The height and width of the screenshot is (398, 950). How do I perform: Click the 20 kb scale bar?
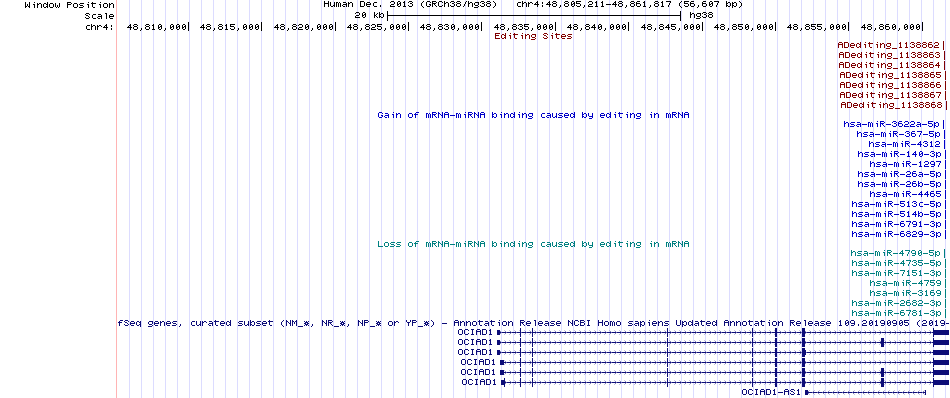point(534,15)
